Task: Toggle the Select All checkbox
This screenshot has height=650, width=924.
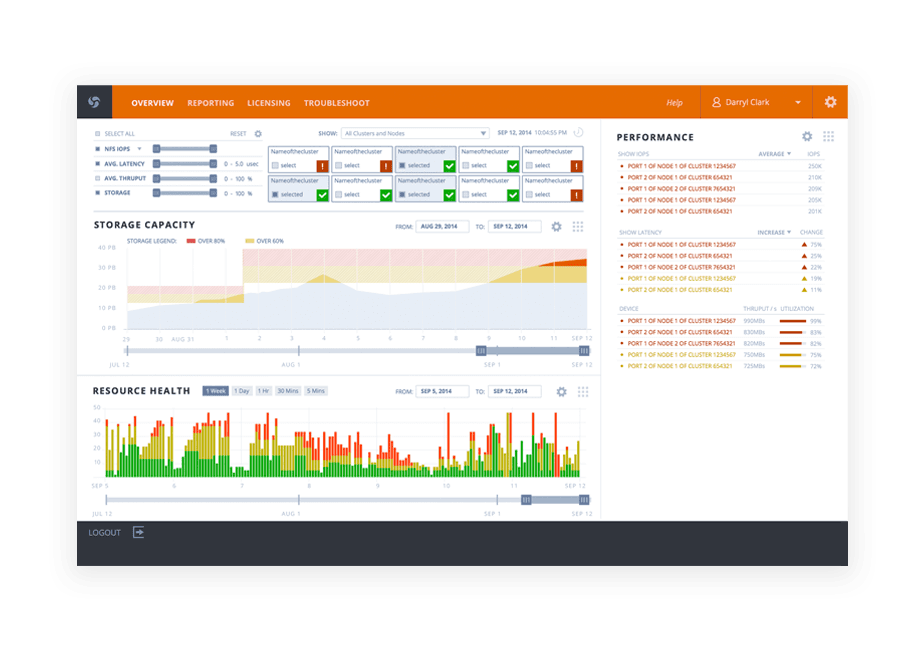Action: [98, 134]
